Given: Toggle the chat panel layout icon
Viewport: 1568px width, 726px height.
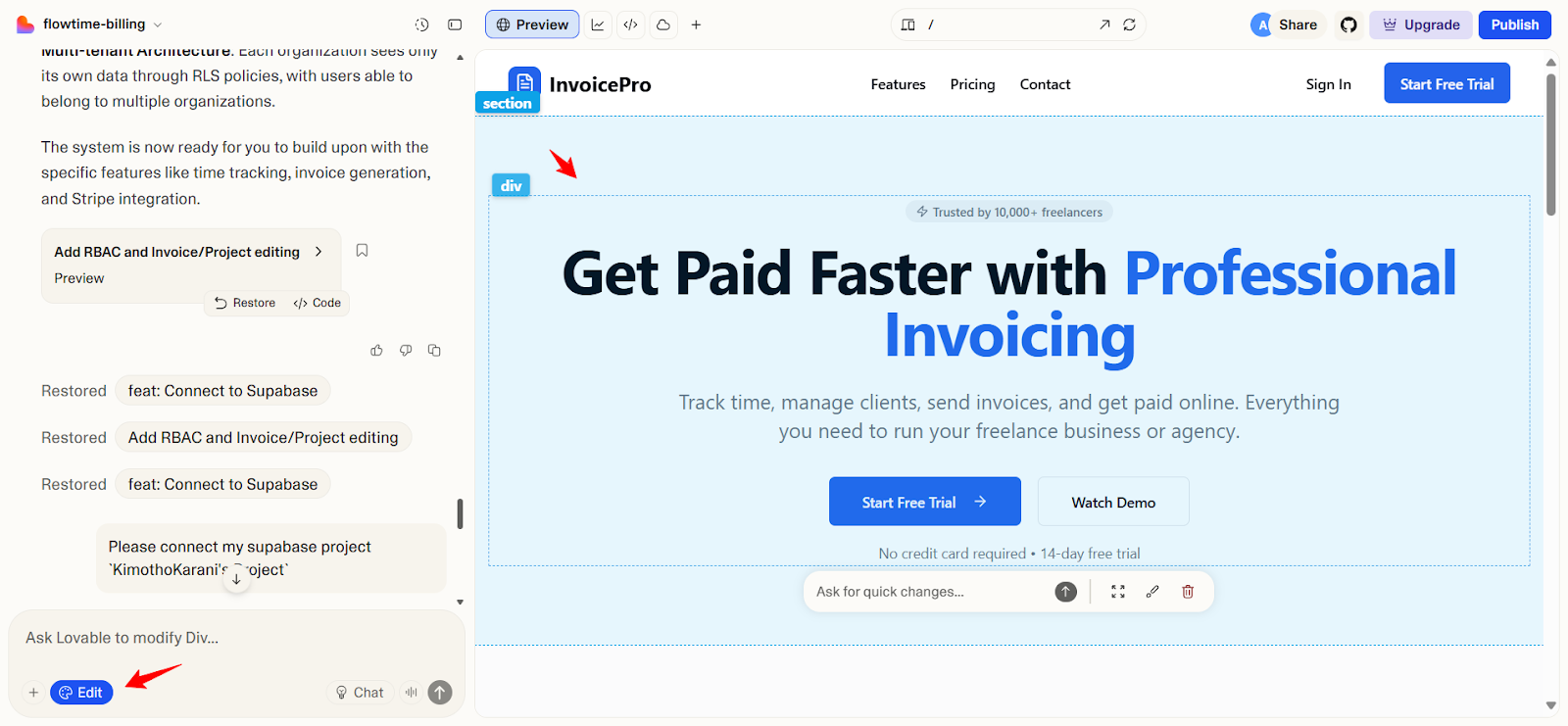Looking at the screenshot, I should click(455, 24).
